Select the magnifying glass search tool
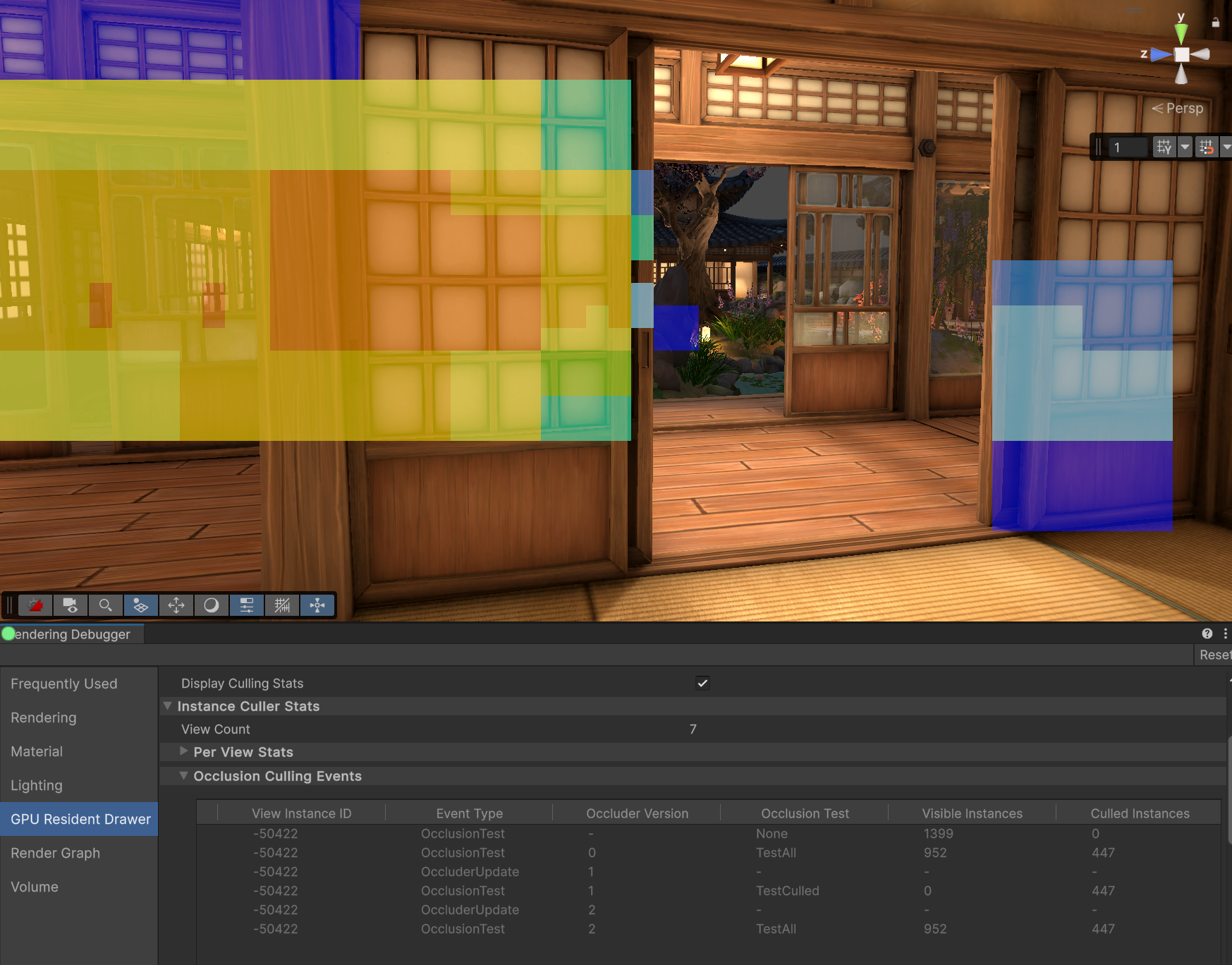 coord(106,605)
